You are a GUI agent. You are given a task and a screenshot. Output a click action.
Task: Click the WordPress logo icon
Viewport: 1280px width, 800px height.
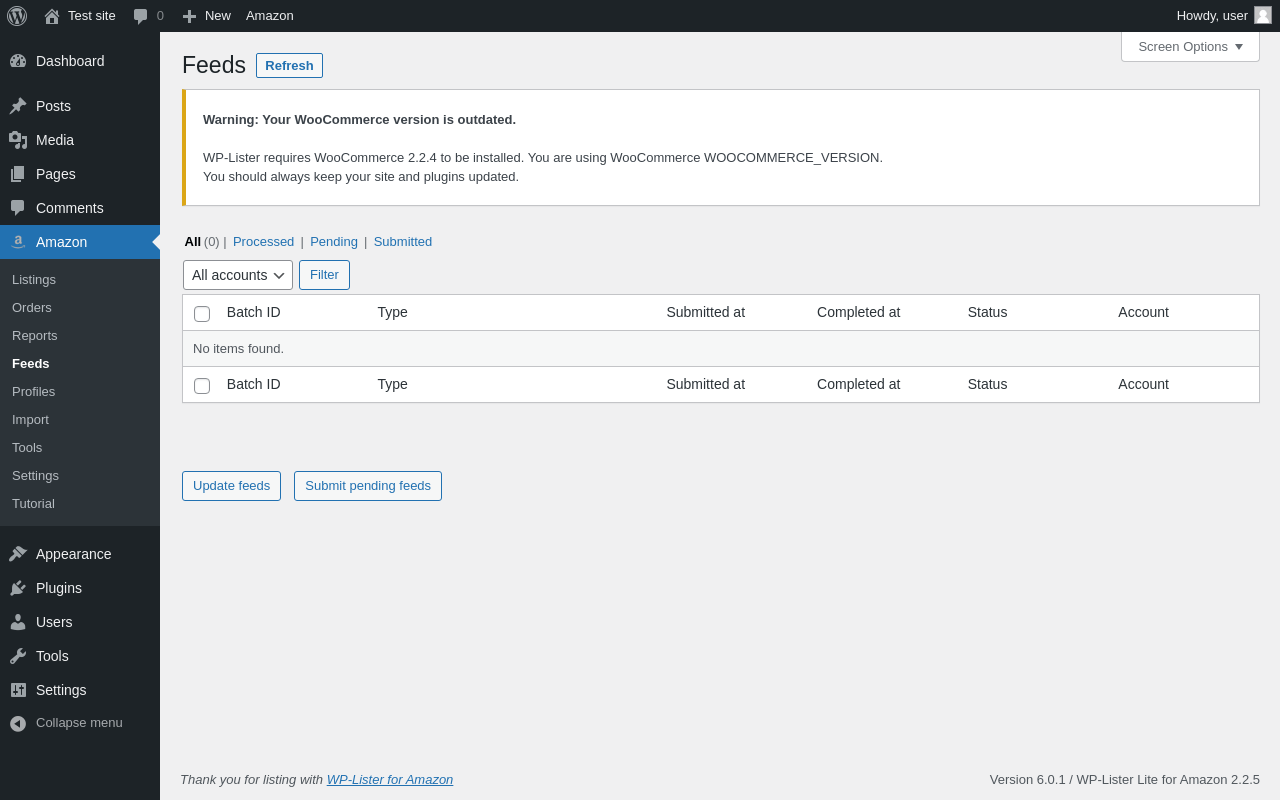(x=17, y=16)
